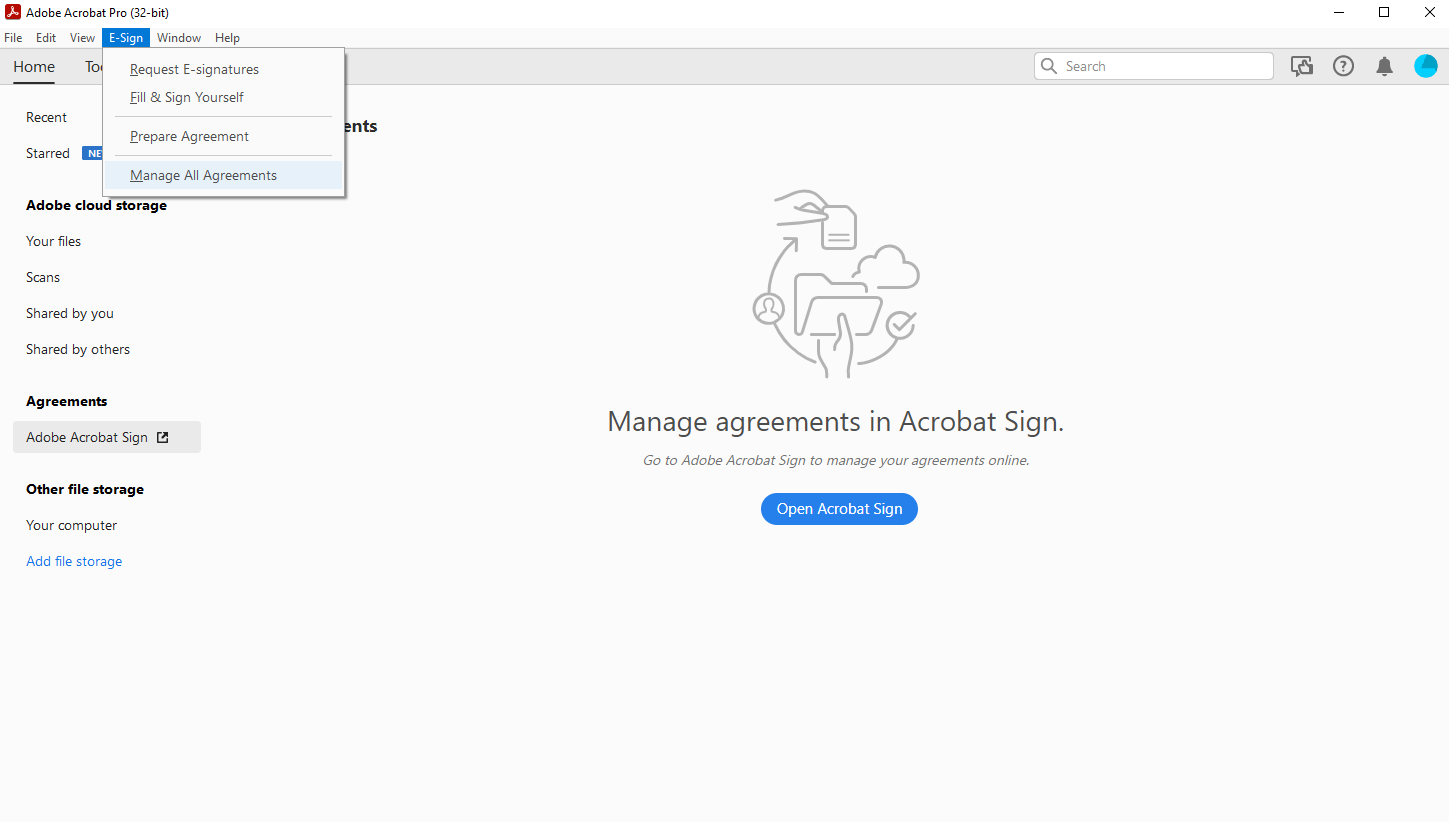This screenshot has width=1450, height=822.
Task: Select Manage All Agreements
Action: [x=224, y=175]
